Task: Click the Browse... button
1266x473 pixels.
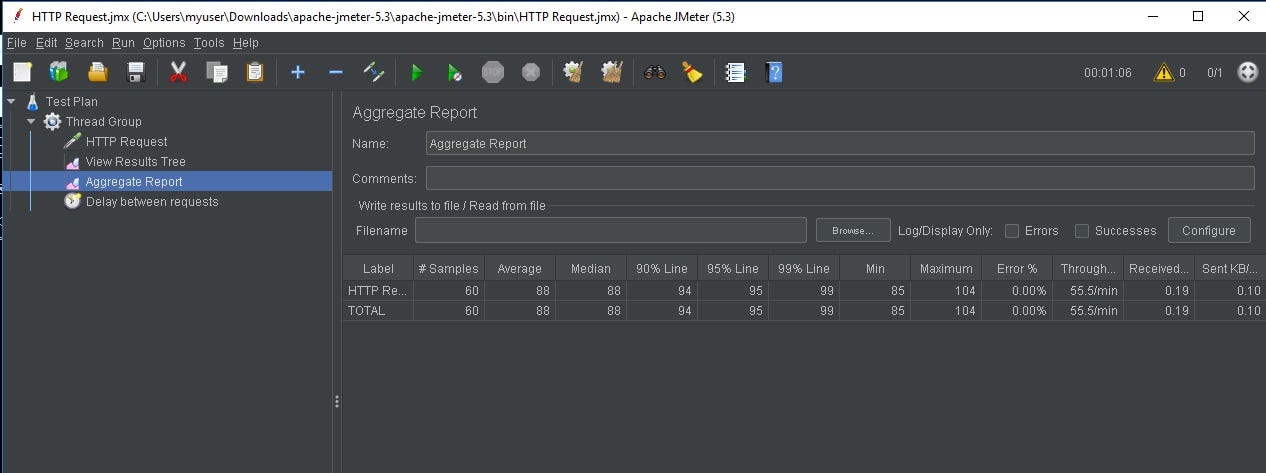Action: click(x=853, y=230)
